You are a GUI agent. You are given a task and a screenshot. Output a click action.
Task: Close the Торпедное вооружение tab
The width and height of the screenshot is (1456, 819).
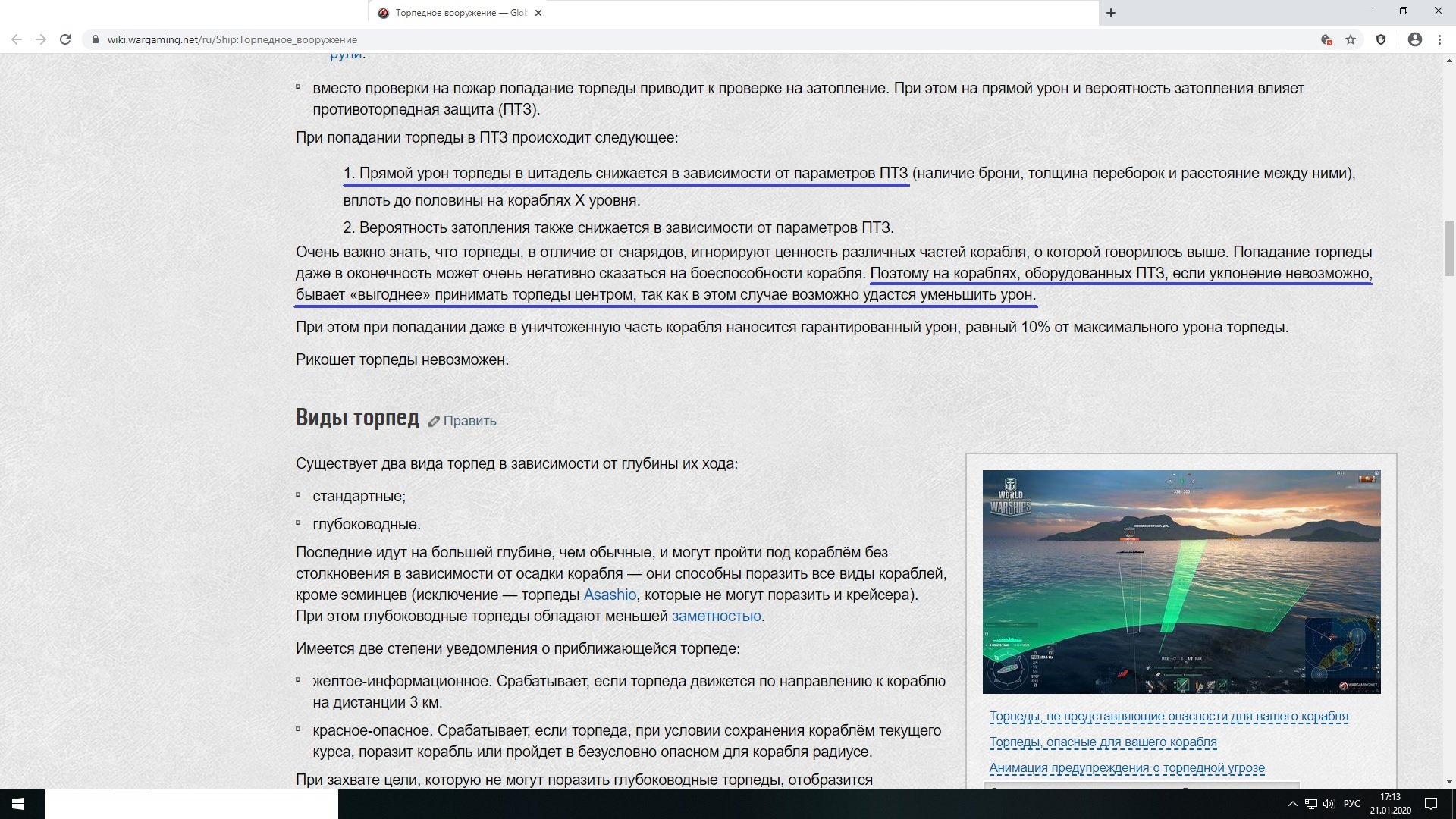[x=538, y=13]
